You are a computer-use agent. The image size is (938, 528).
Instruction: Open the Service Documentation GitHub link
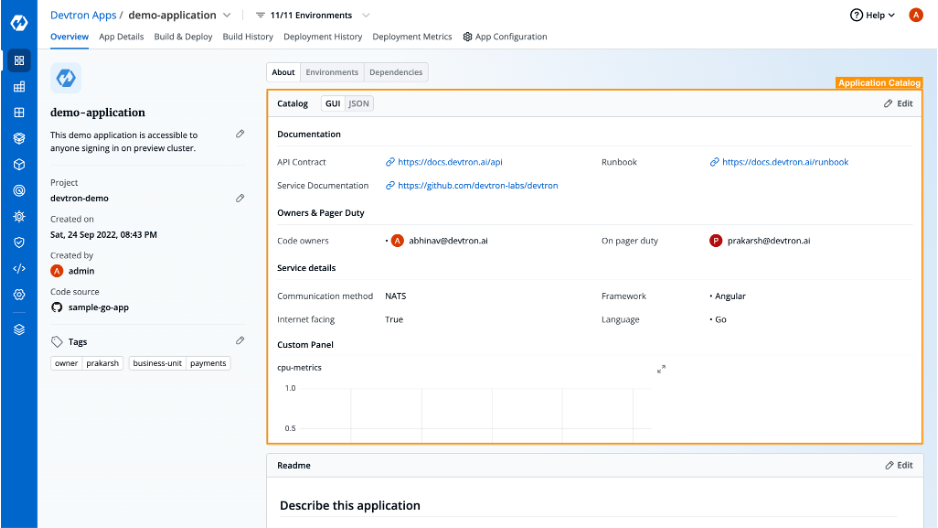477,185
